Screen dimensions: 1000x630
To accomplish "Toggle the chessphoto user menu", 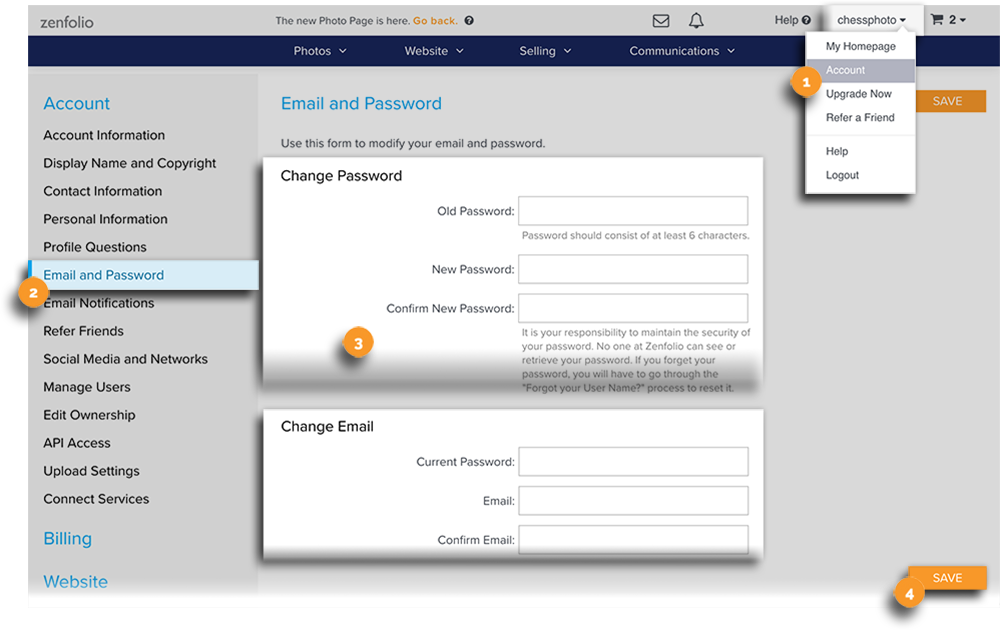I will 871,20.
